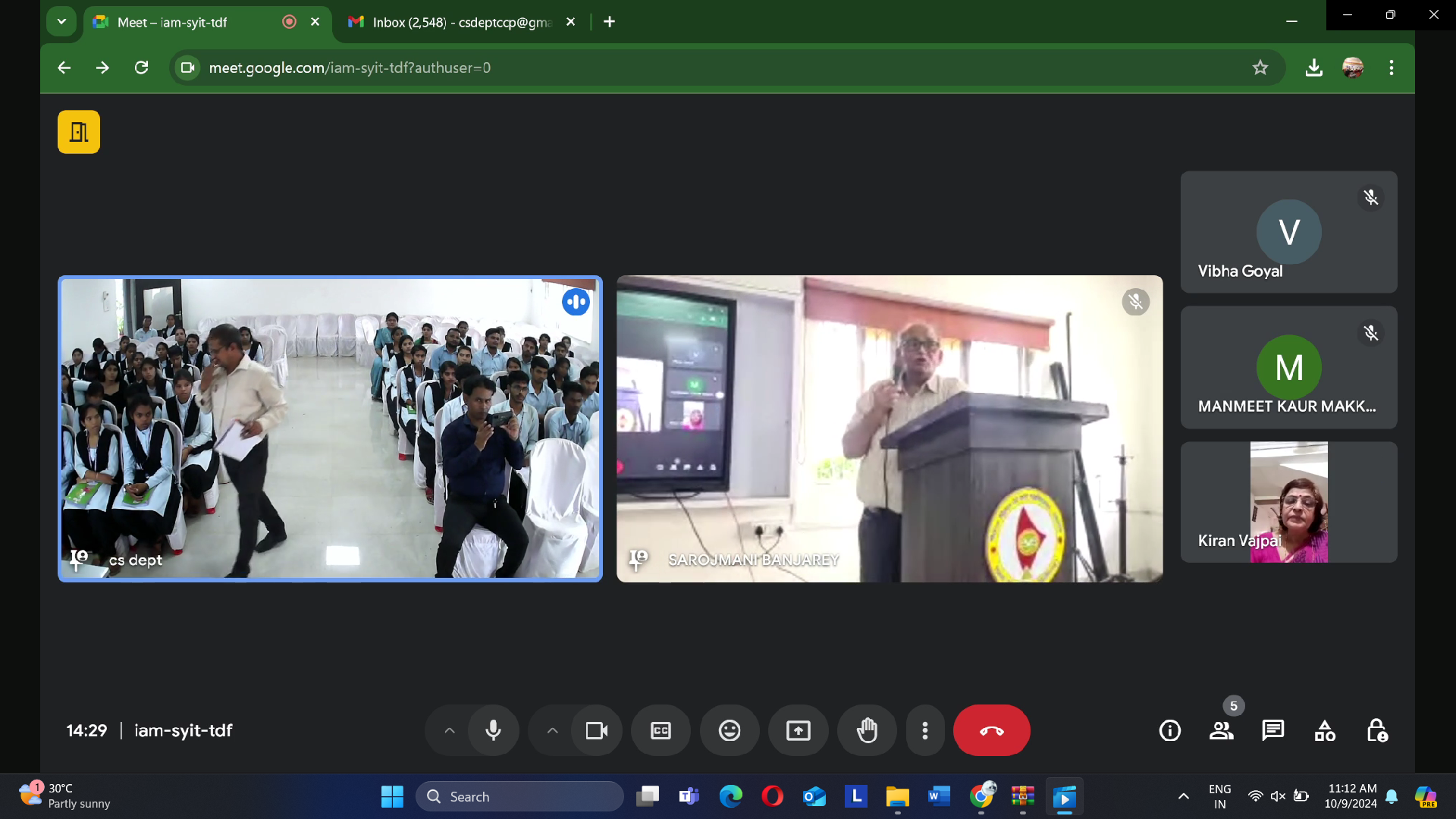Click the speaking indicator on cs dept tile
The image size is (1456, 819).
click(576, 302)
